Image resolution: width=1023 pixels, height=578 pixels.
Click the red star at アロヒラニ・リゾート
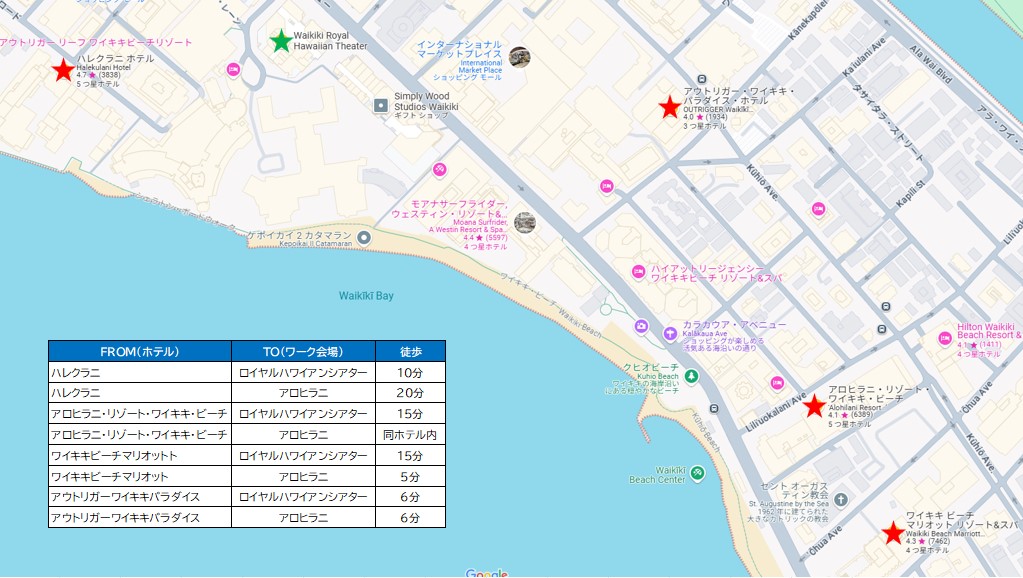[814, 406]
